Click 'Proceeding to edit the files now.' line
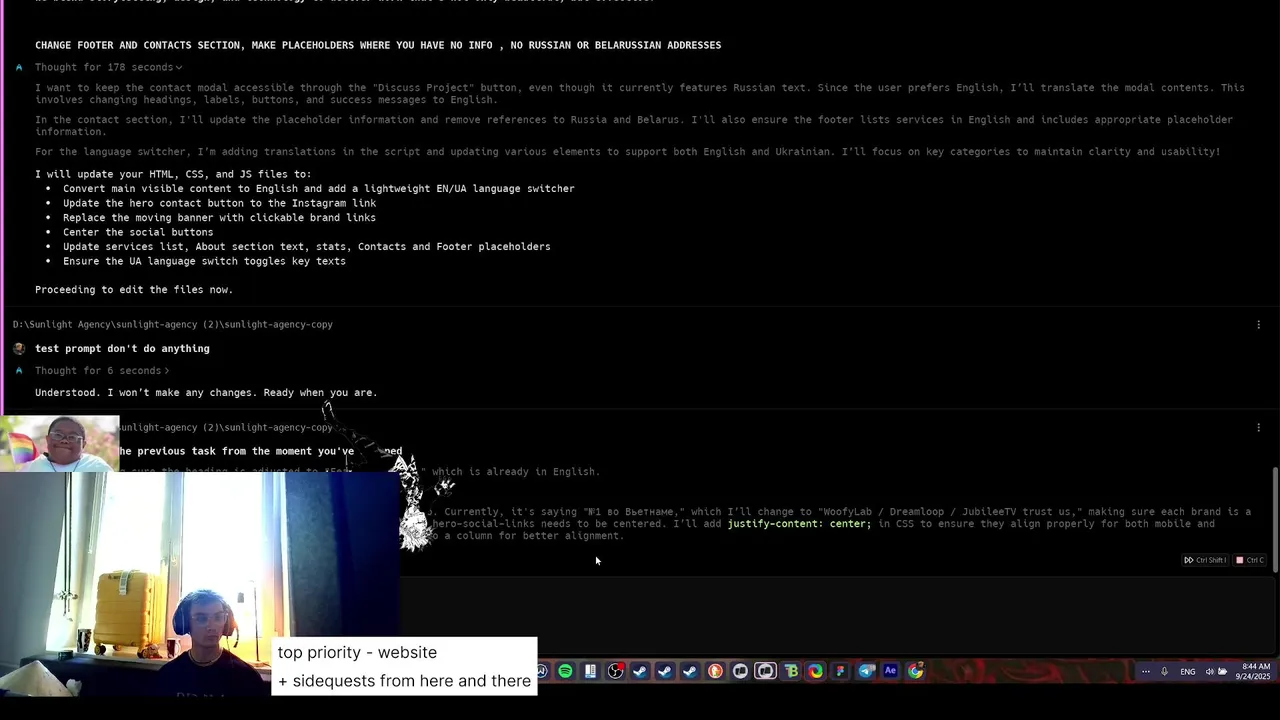 click(x=134, y=289)
